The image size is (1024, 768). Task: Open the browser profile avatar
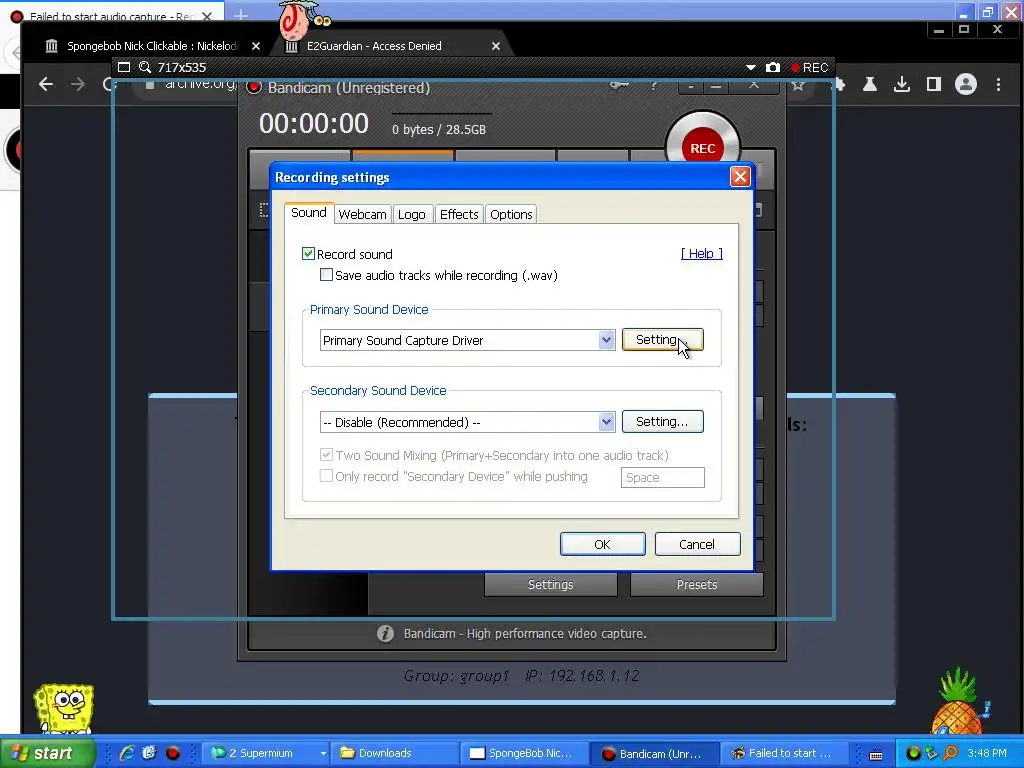[966, 84]
